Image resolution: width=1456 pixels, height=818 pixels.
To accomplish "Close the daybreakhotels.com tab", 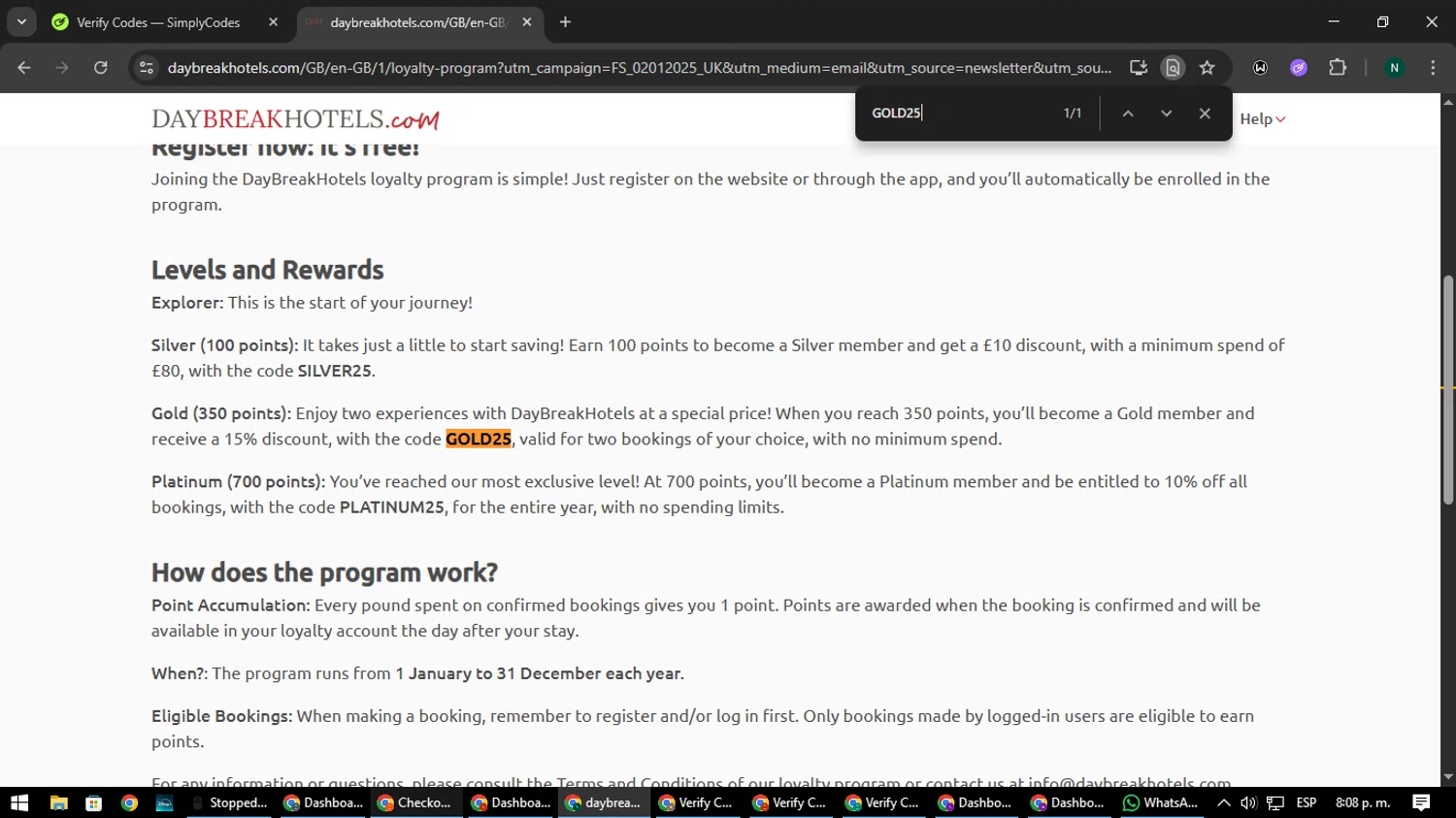I will pos(526,22).
